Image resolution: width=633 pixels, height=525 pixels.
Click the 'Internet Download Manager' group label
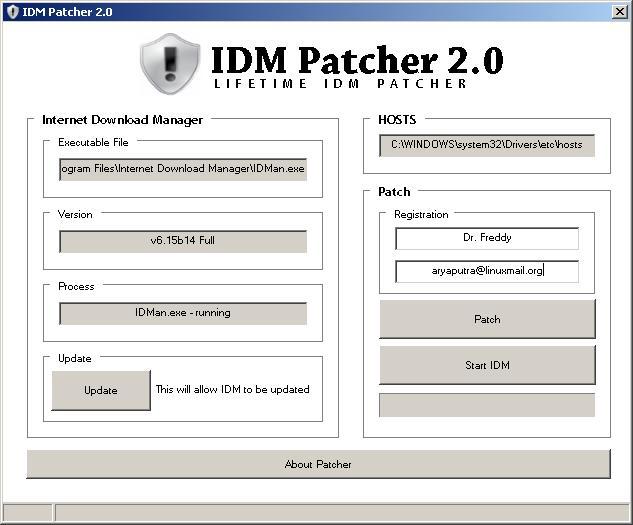pos(122,120)
